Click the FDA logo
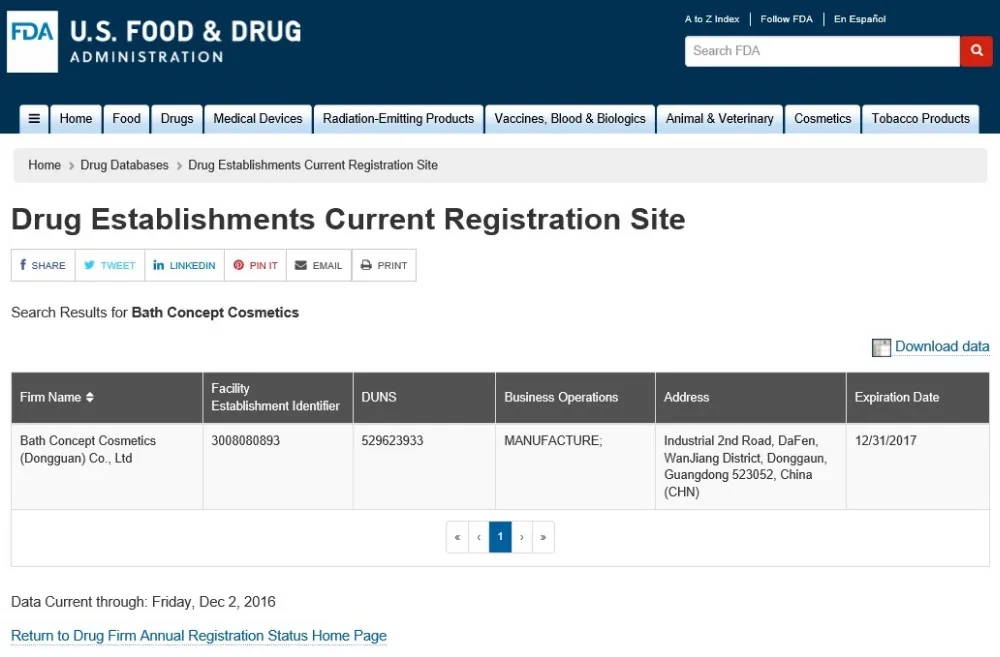Viewport: 1000px width, 657px height. coord(33,41)
